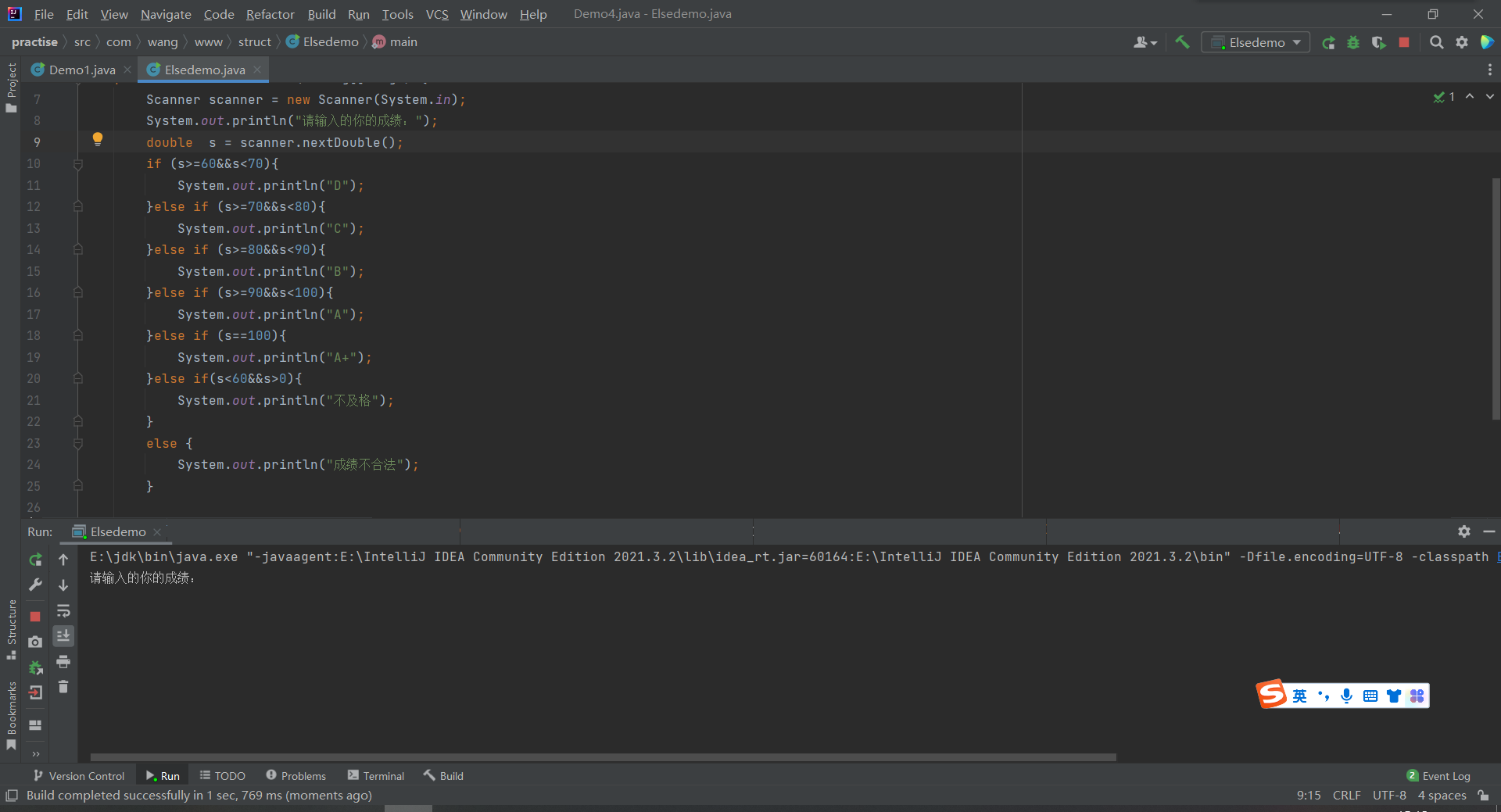Click the Build Project hammer icon
The width and height of the screenshot is (1501, 812).
coord(1182,42)
